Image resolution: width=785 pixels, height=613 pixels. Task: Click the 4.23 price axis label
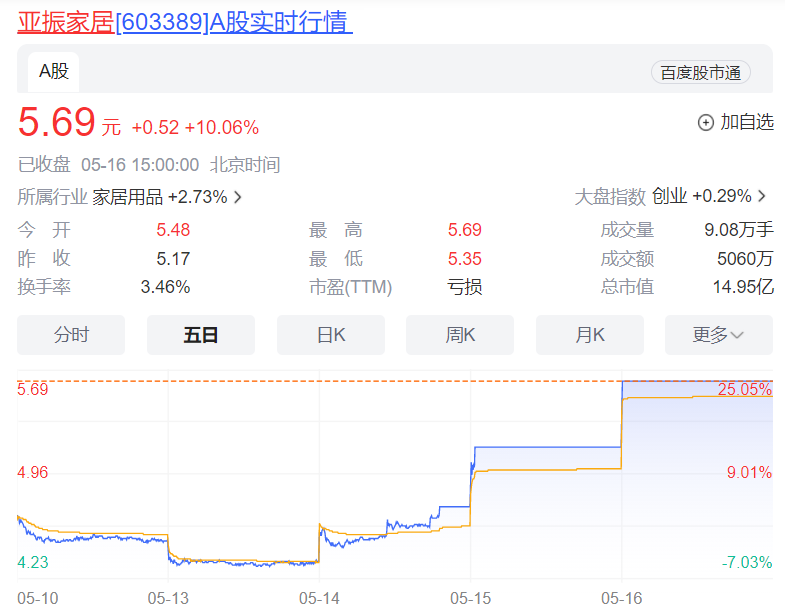[33, 562]
